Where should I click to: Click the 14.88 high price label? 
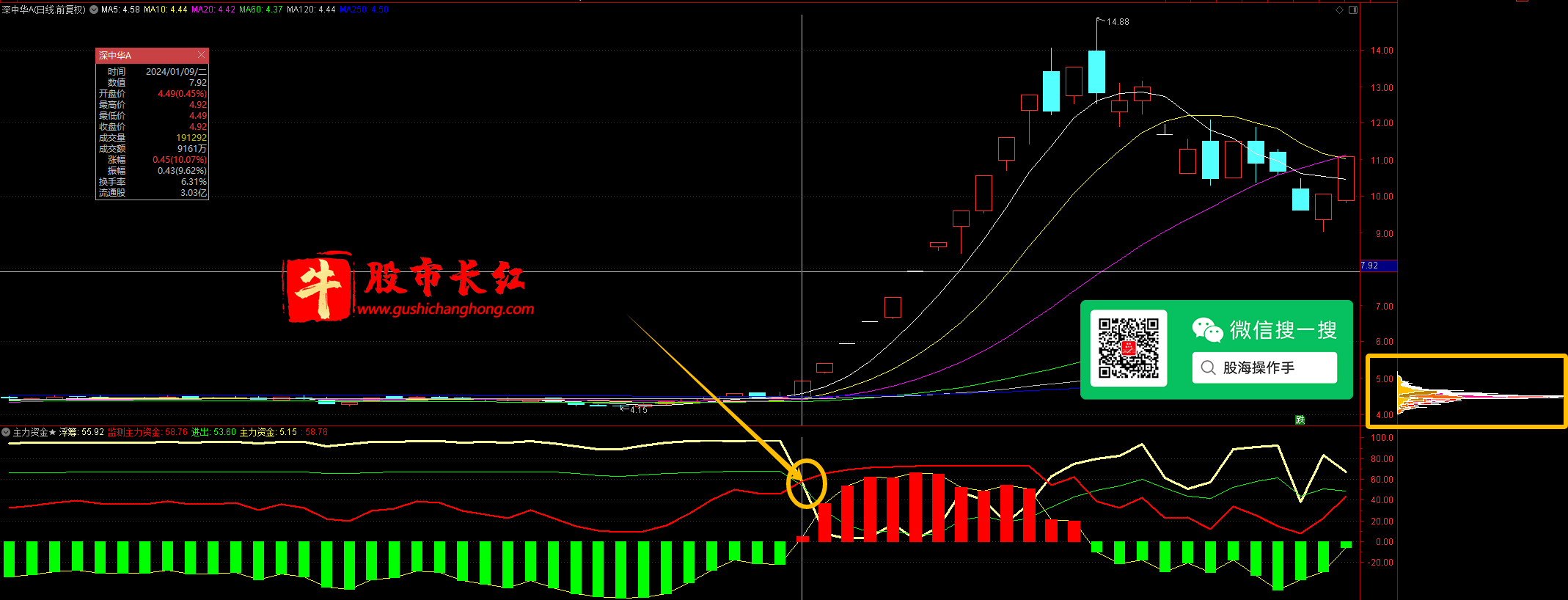click(x=1118, y=22)
